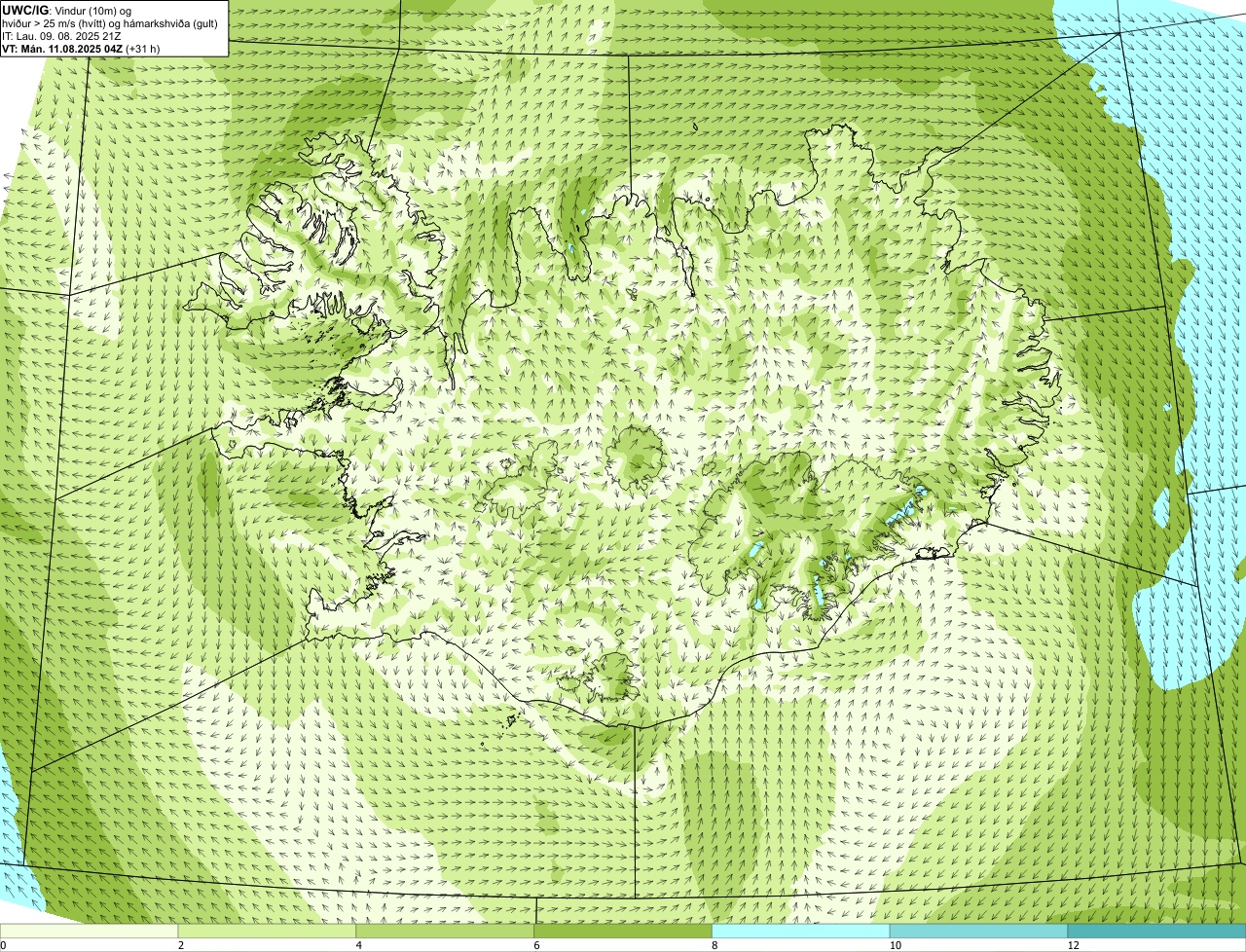The width and height of the screenshot is (1246, 952).
Task: Click the teal legend segment above 12
Action: coord(1156,932)
